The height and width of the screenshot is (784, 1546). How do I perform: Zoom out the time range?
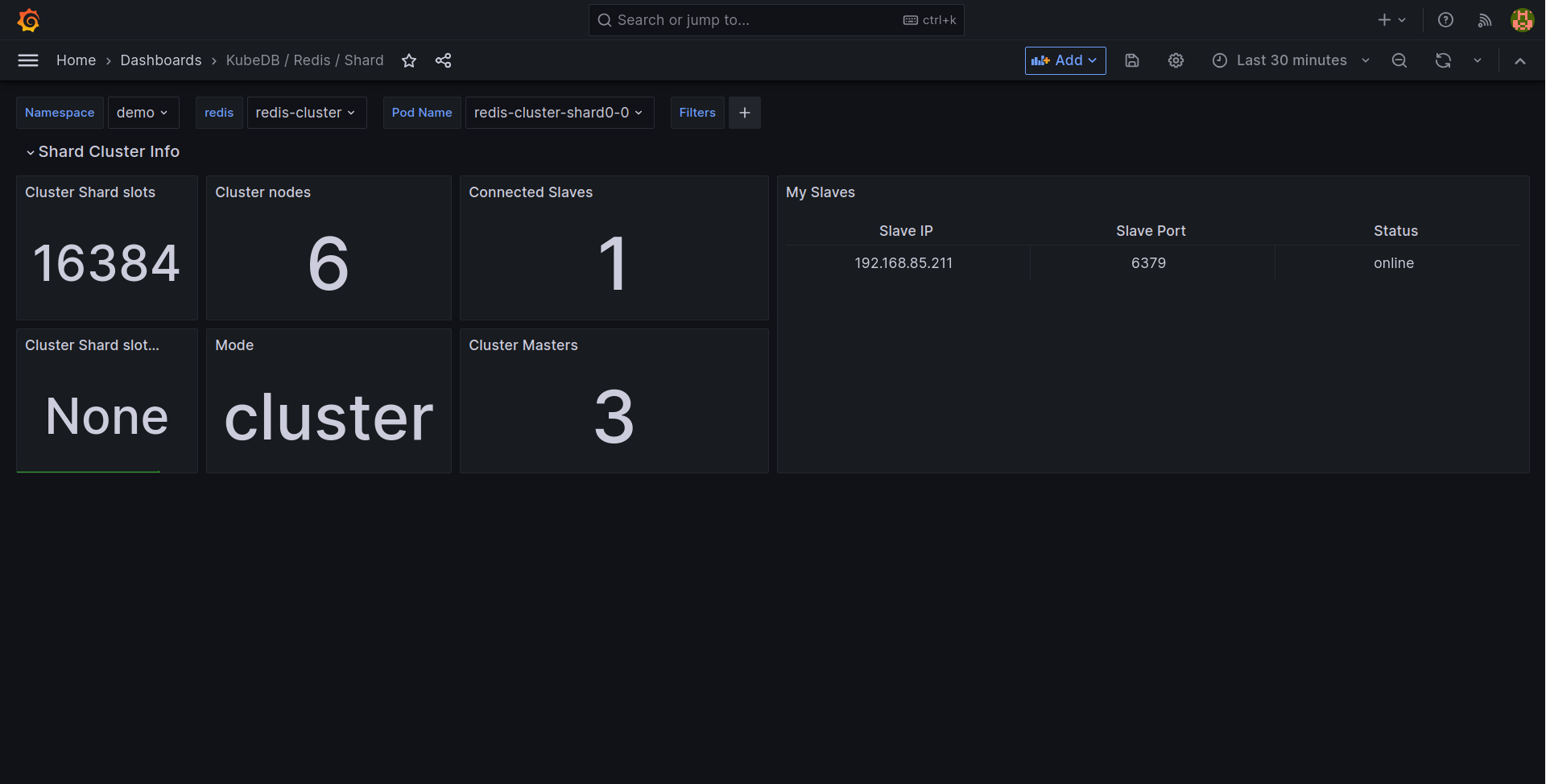[x=1399, y=60]
